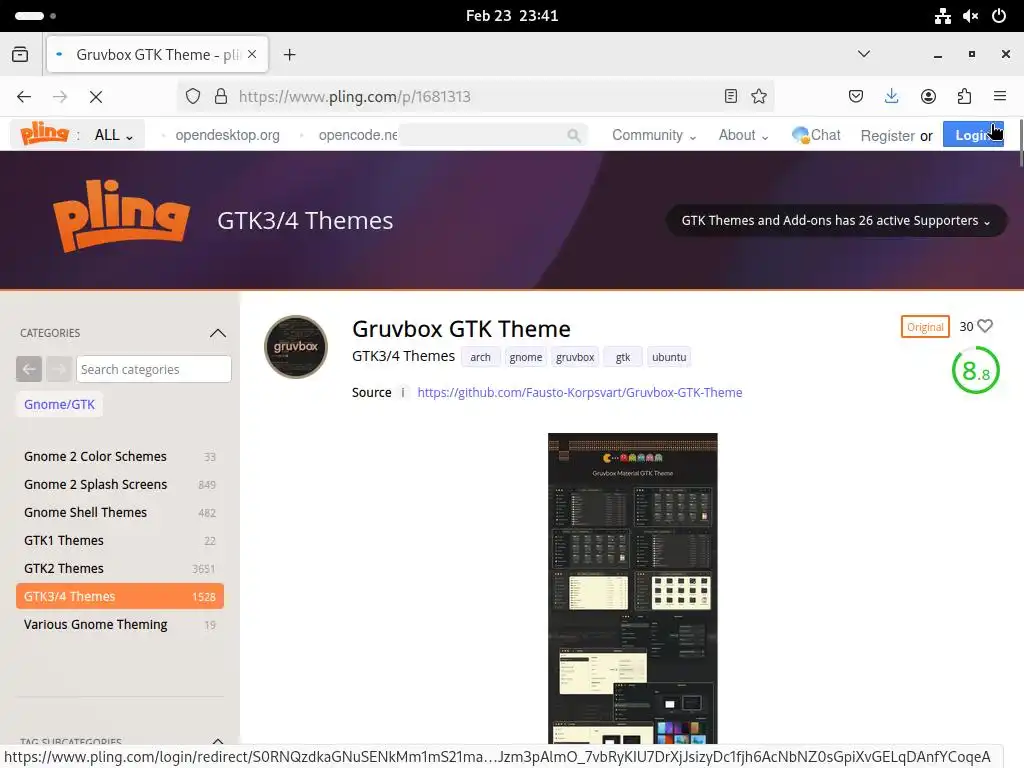Screen dimensions: 1024x768
Task: Open the Chat link
Action: (816, 135)
